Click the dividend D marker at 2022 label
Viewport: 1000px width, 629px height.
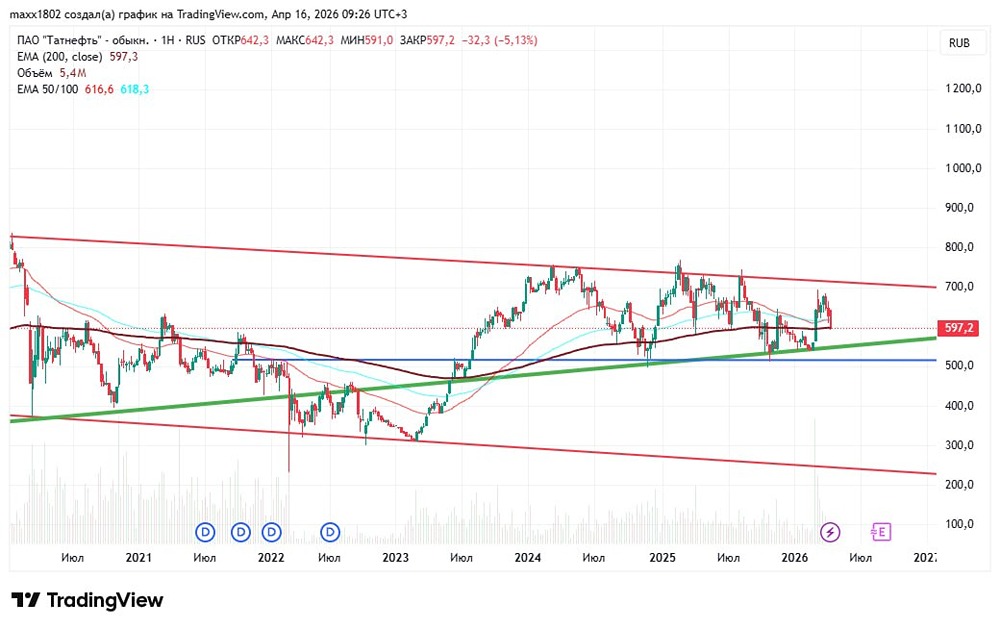point(272,531)
